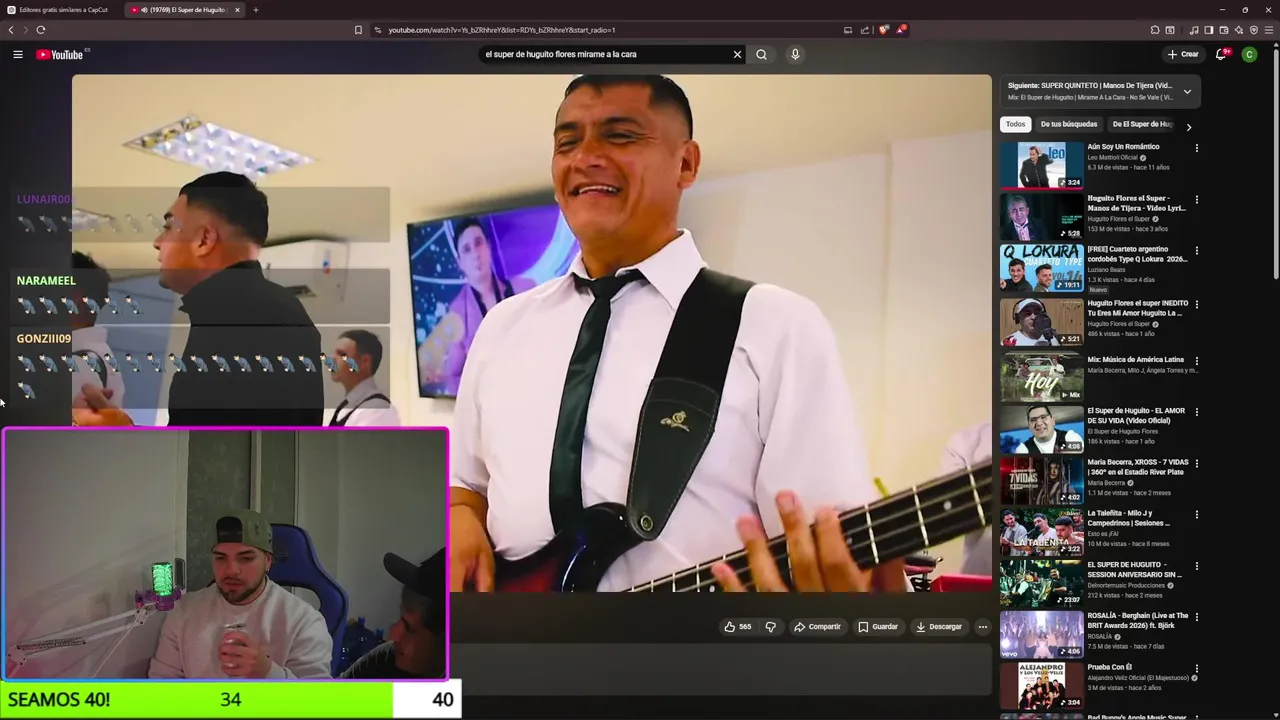This screenshot has width=1280, height=720.
Task: Reload the page
Action: [x=40, y=30]
